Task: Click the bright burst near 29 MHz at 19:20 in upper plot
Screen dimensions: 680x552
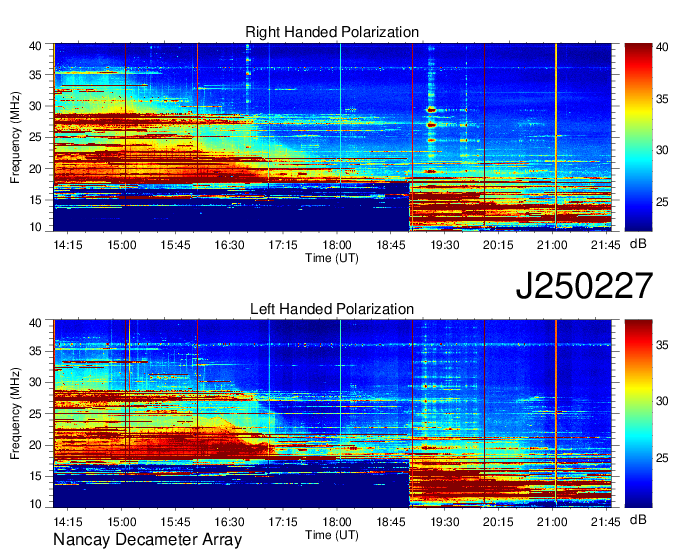Action: coord(431,110)
